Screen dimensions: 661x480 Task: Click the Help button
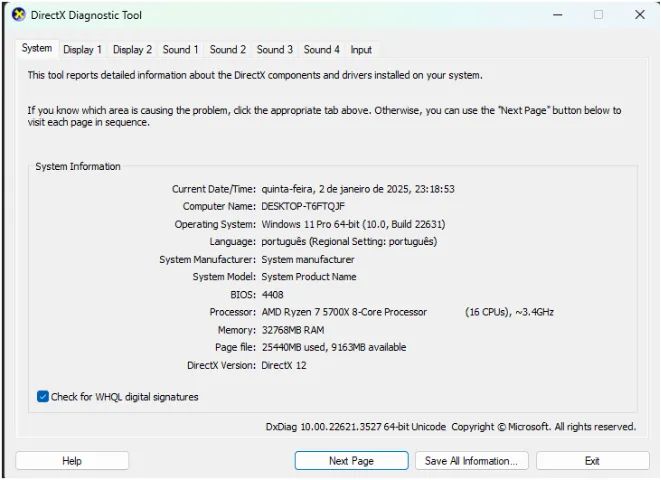point(72,461)
